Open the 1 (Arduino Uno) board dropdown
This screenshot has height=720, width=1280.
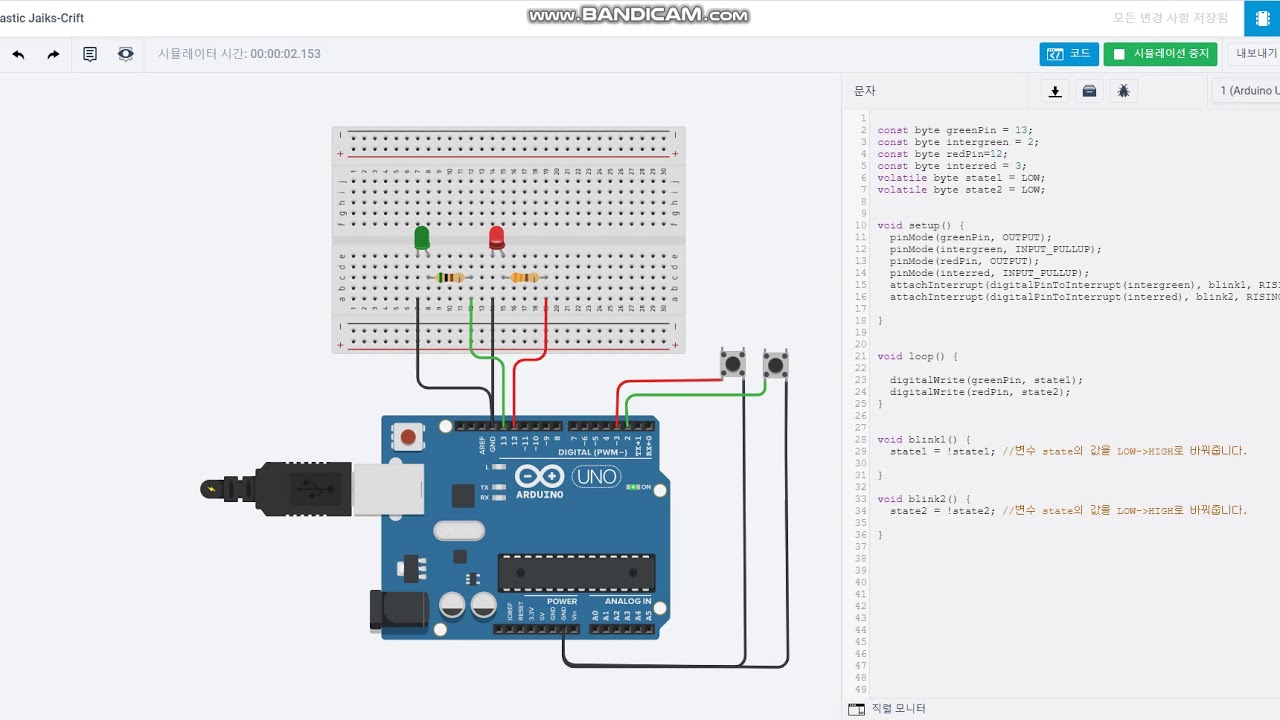click(x=1246, y=91)
